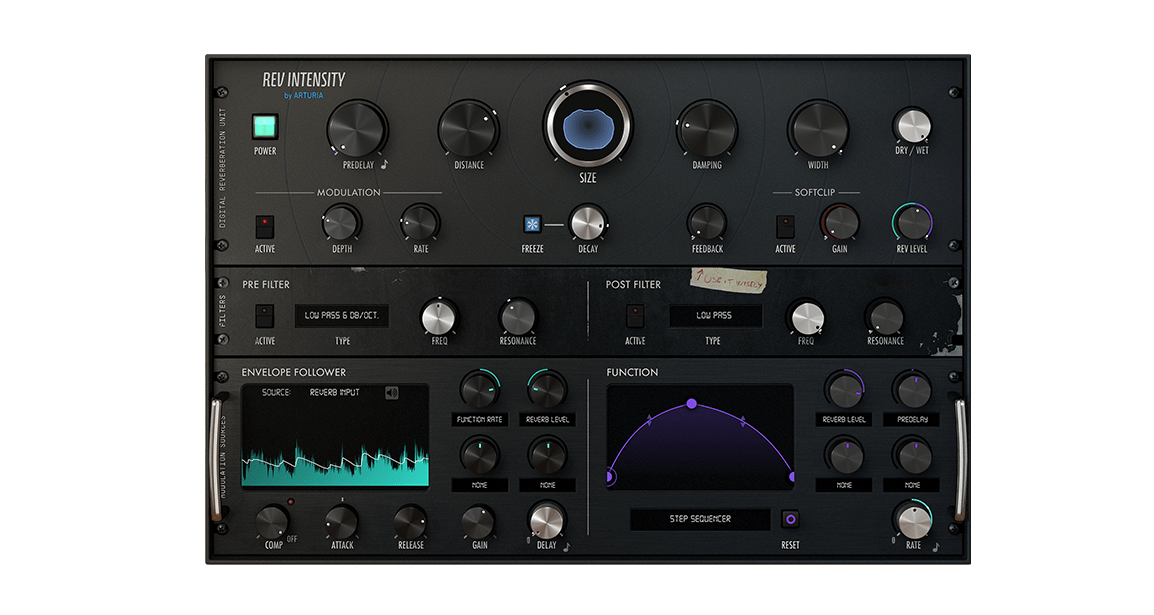Click the Predelay tempo sync note icon
1154x615 pixels.
(x=384, y=165)
